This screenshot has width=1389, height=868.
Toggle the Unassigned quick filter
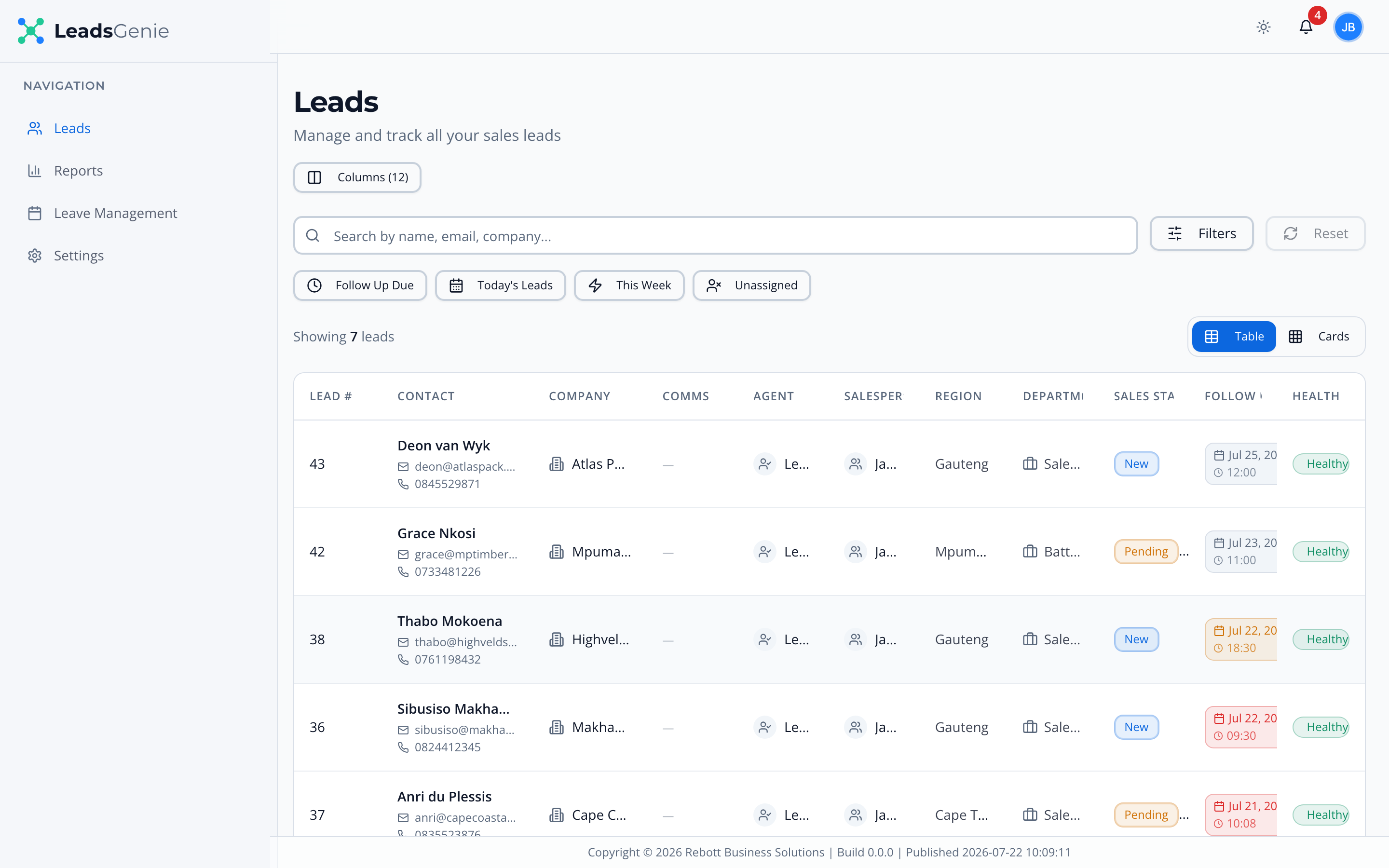pyautogui.click(x=751, y=285)
